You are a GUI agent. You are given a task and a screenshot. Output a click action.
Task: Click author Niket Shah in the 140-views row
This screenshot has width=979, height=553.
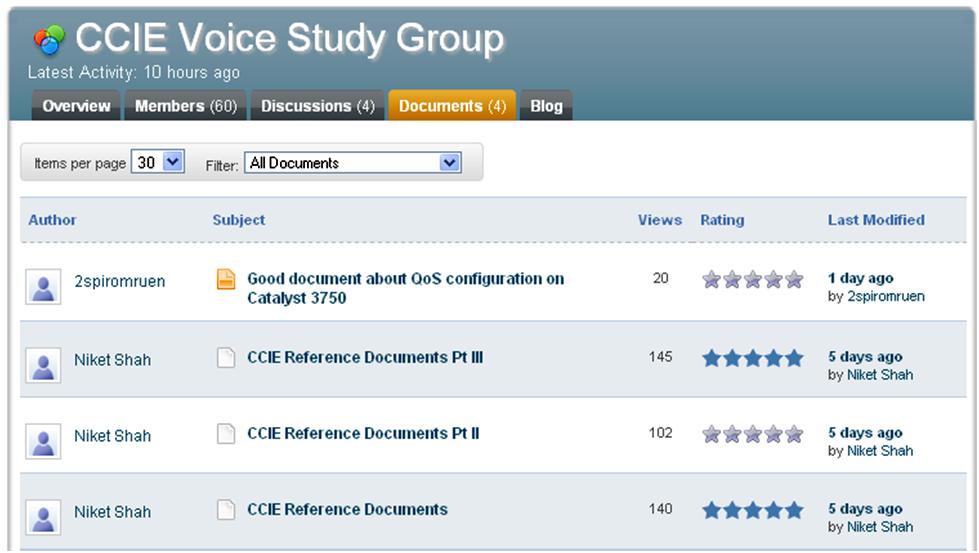click(112, 512)
